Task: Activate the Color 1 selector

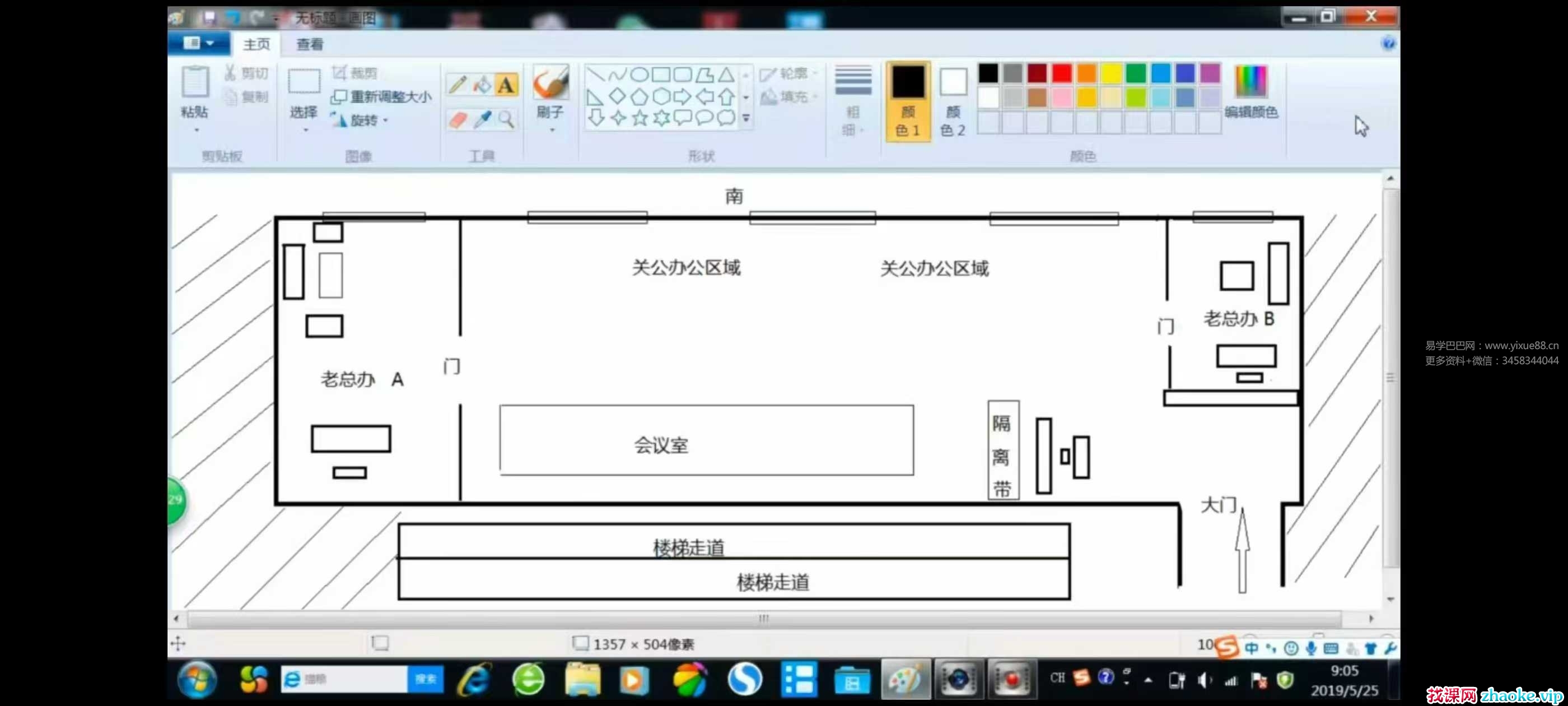Action: [908, 102]
